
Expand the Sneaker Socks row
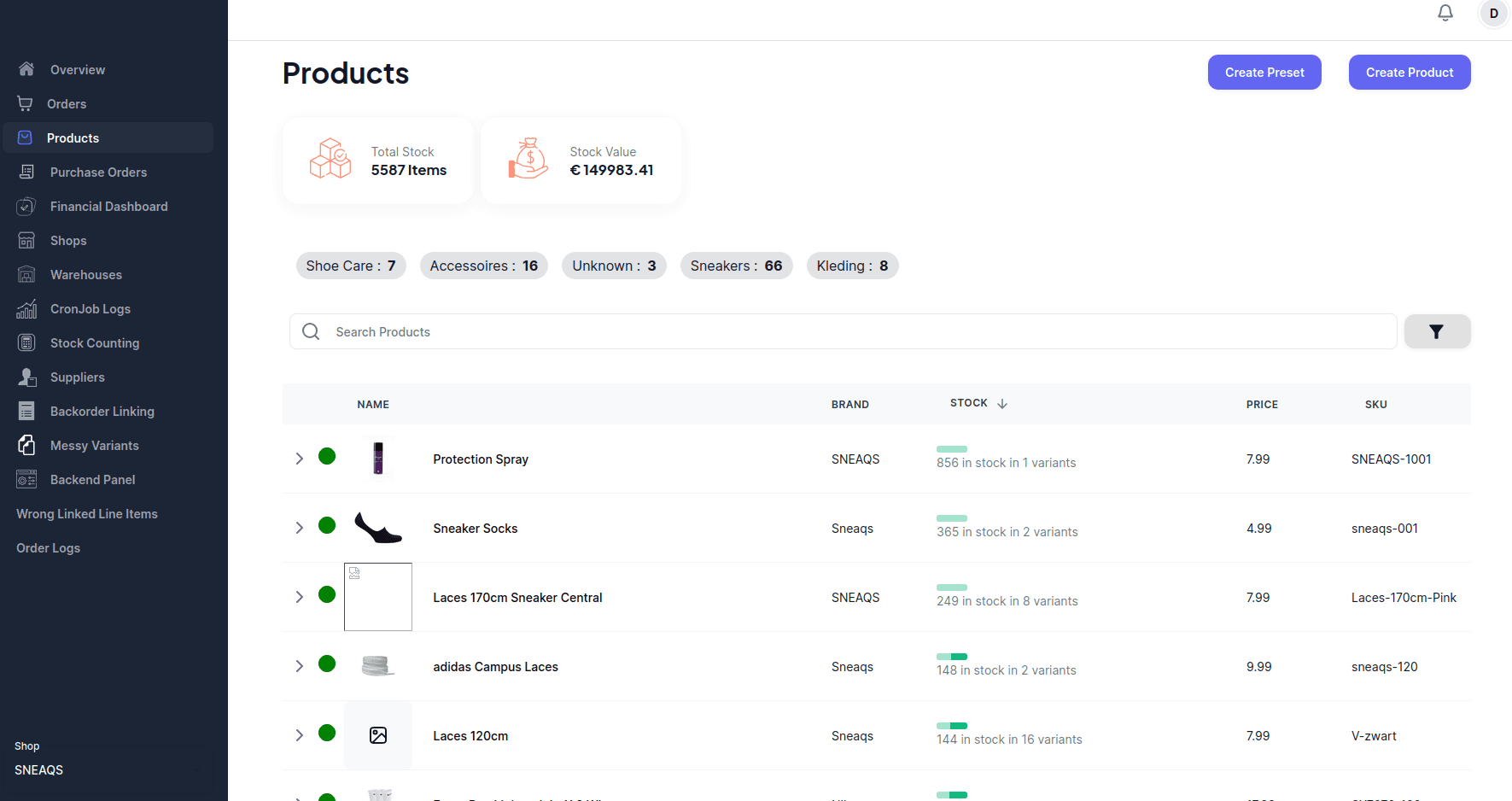[300, 528]
